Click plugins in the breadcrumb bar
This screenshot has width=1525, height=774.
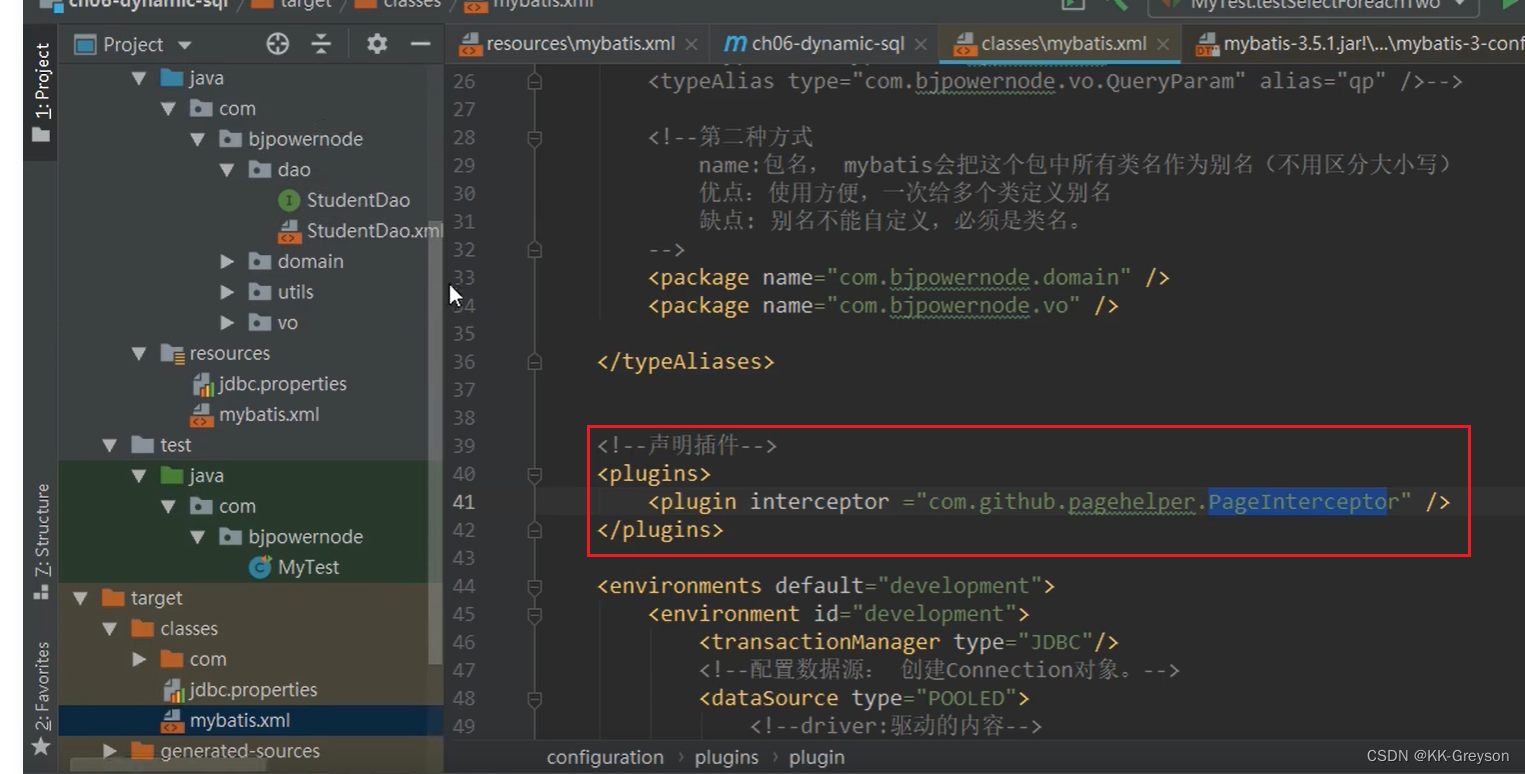click(727, 757)
